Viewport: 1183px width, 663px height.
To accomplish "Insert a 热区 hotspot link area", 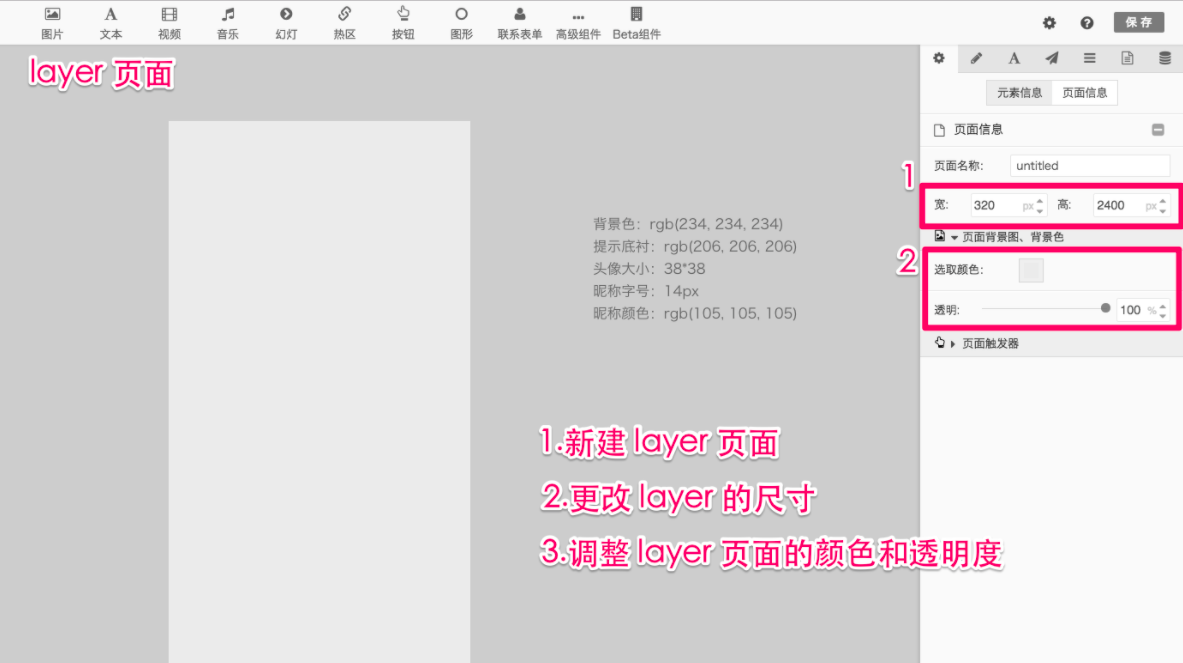I will click(344, 22).
